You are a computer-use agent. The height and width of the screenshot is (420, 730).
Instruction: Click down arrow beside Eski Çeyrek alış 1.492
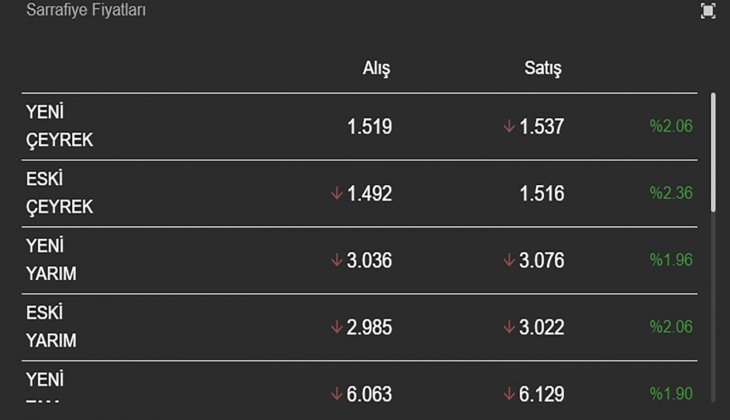click(x=337, y=194)
